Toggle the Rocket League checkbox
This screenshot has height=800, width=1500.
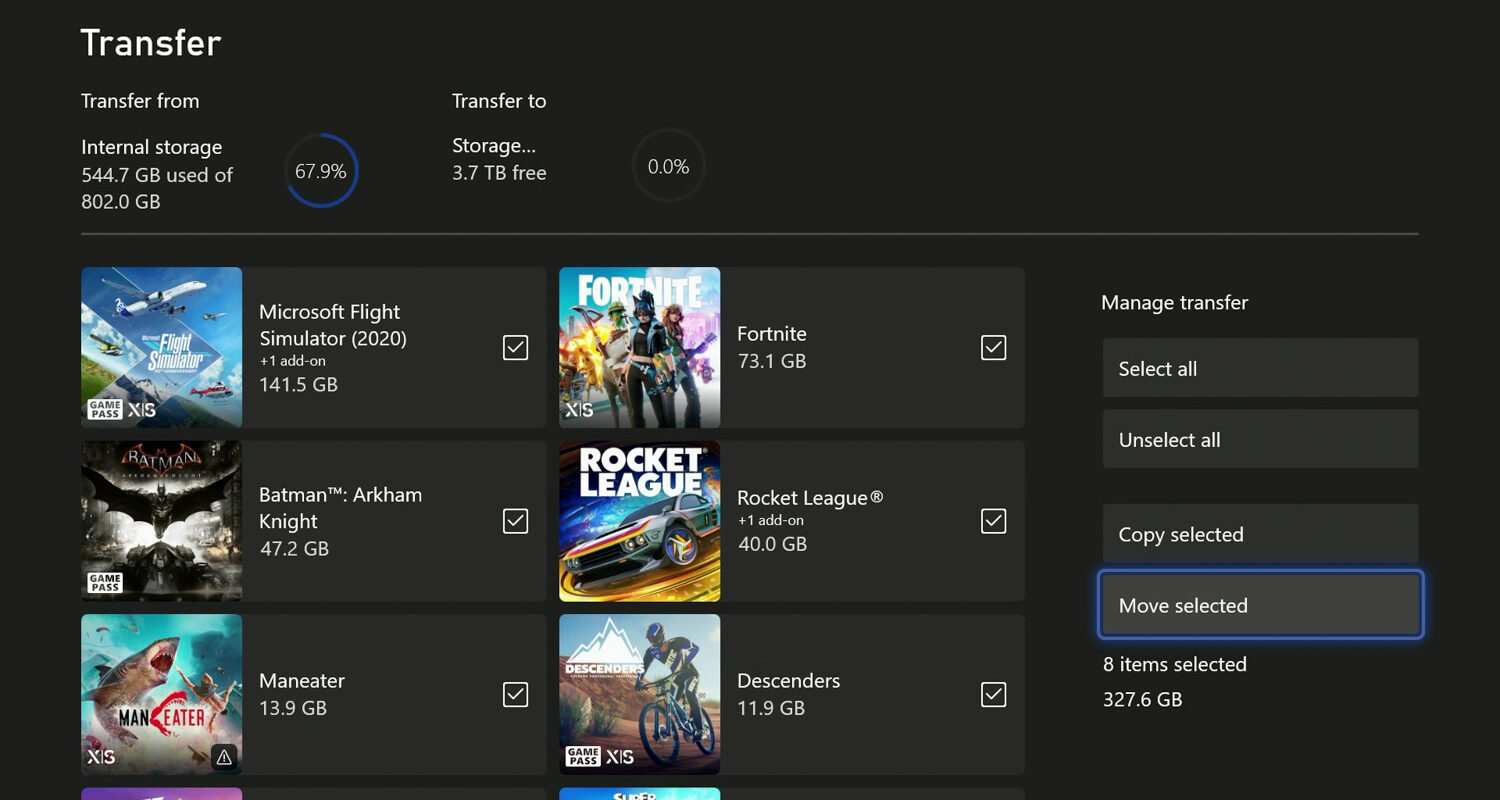[x=993, y=521]
